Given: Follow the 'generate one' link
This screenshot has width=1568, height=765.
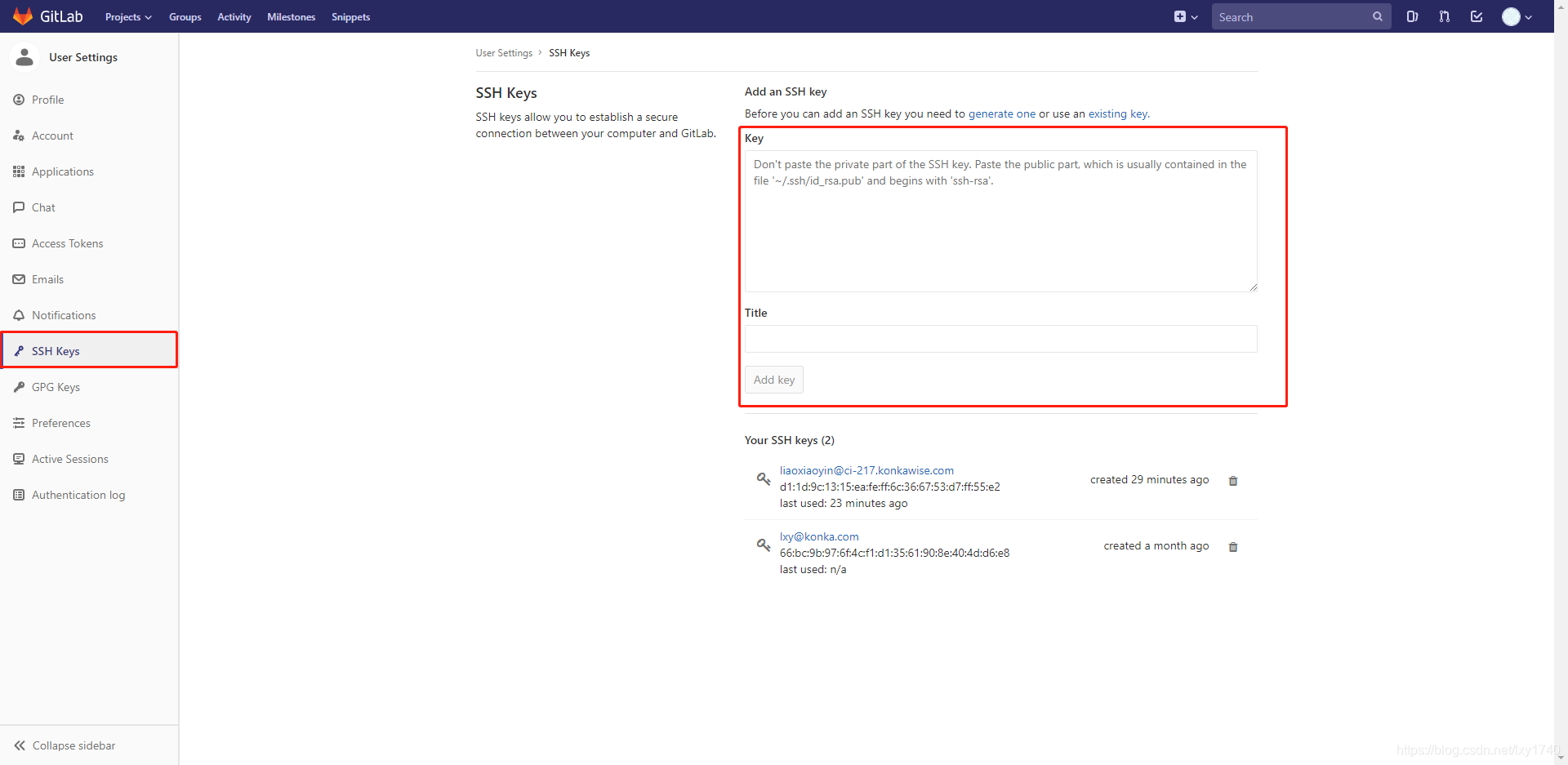Looking at the screenshot, I should (x=1001, y=113).
